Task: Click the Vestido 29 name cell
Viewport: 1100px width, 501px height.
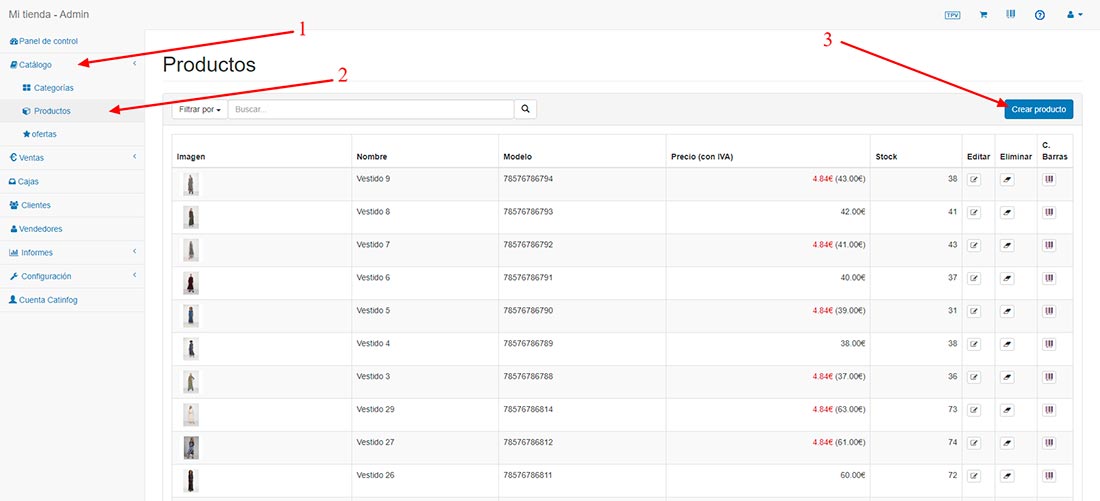Action: [x=375, y=409]
